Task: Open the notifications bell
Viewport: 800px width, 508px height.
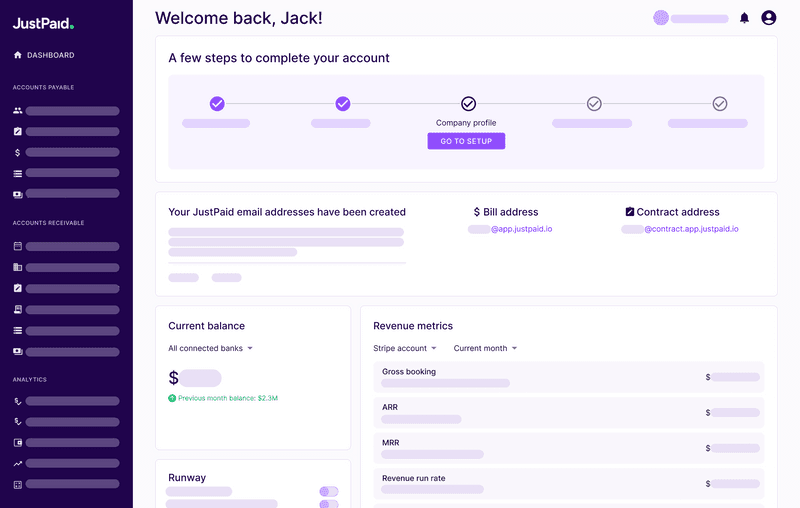Action: [744, 18]
